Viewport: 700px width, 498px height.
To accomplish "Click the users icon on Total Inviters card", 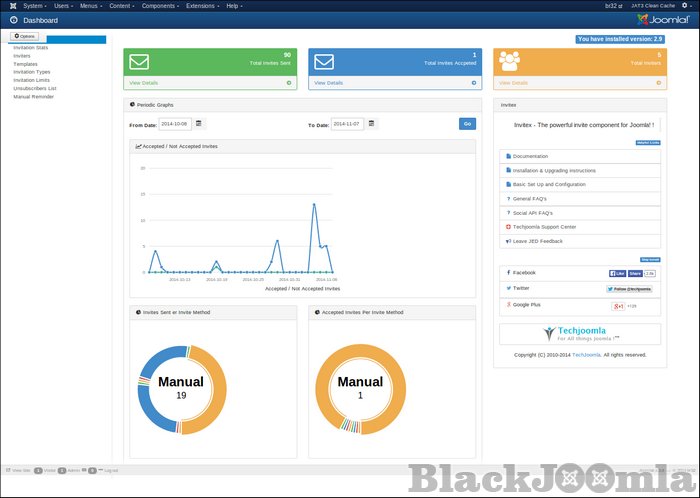I will point(510,60).
